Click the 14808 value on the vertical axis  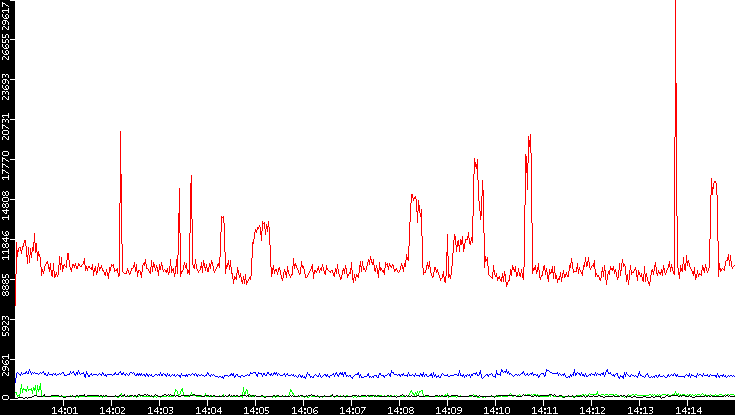pos(6,206)
